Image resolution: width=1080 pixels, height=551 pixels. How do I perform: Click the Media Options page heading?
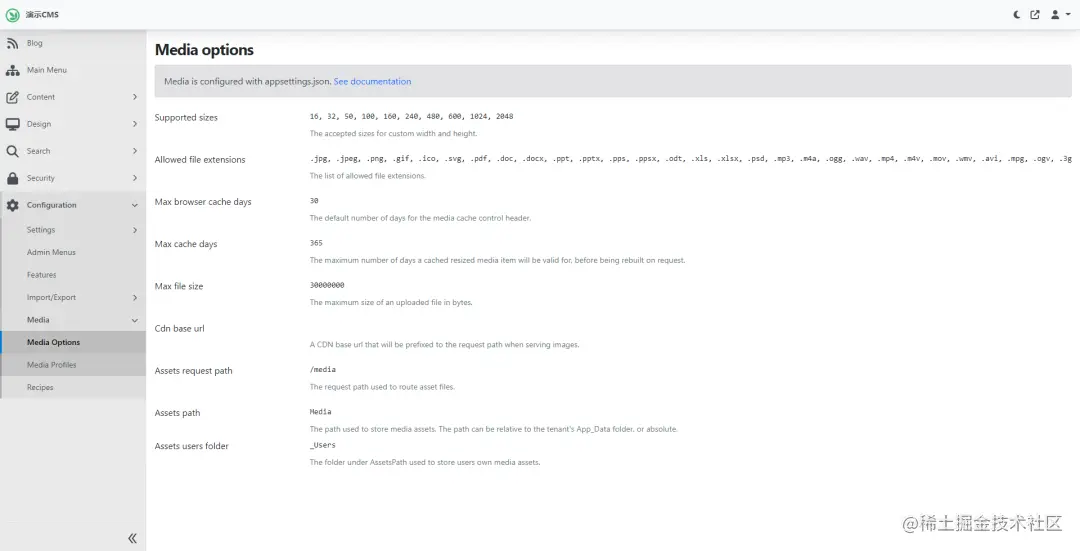coord(204,50)
